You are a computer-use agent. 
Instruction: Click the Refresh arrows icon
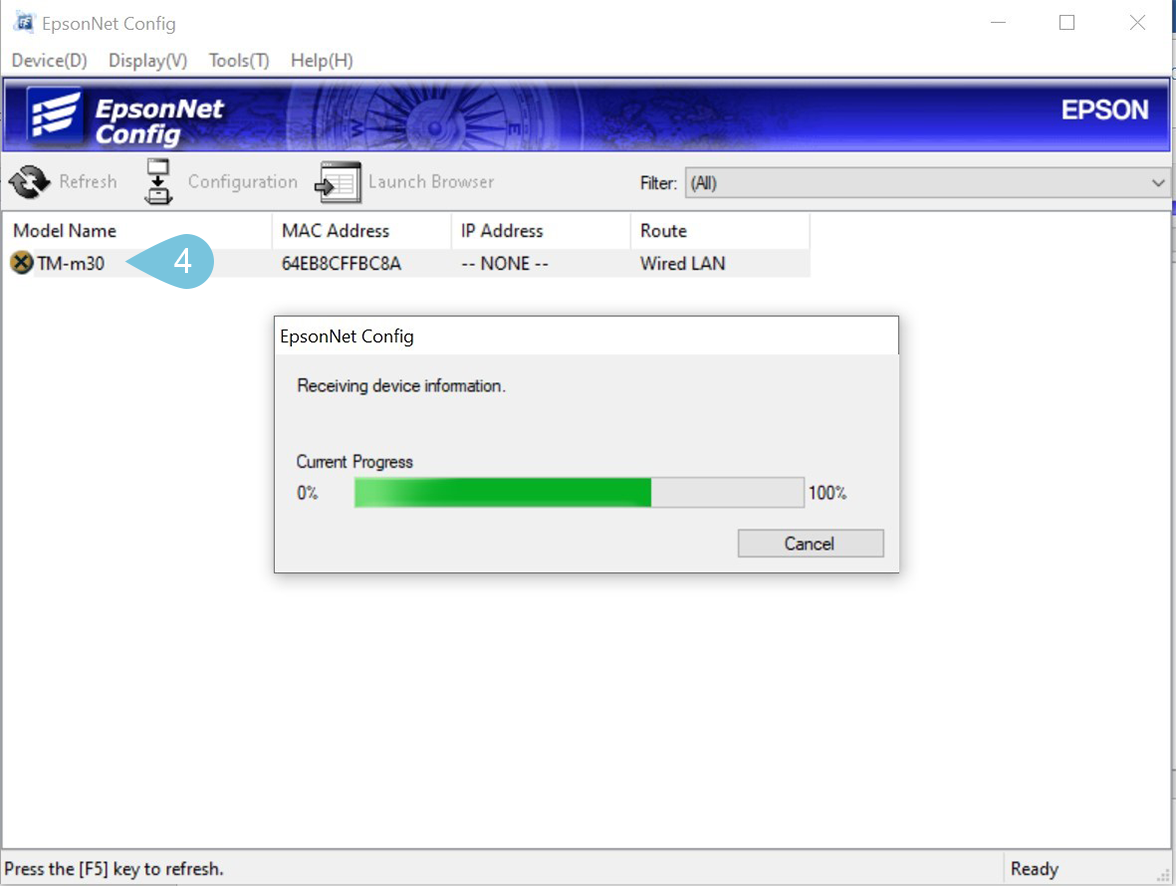pos(30,182)
